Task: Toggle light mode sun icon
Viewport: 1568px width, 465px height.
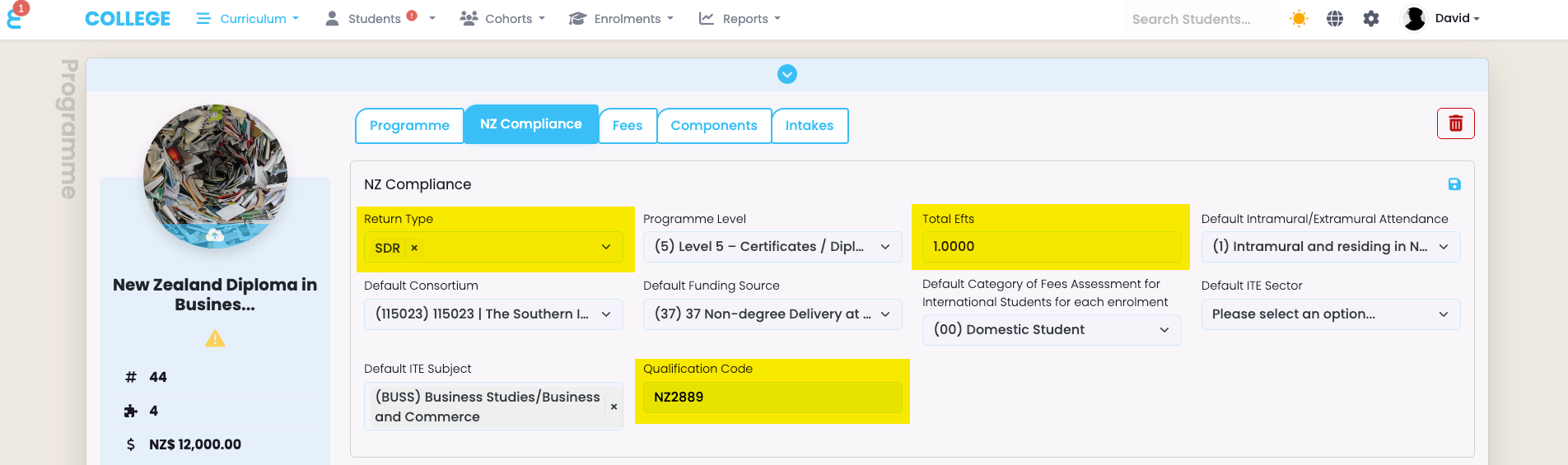Action: (x=1299, y=18)
